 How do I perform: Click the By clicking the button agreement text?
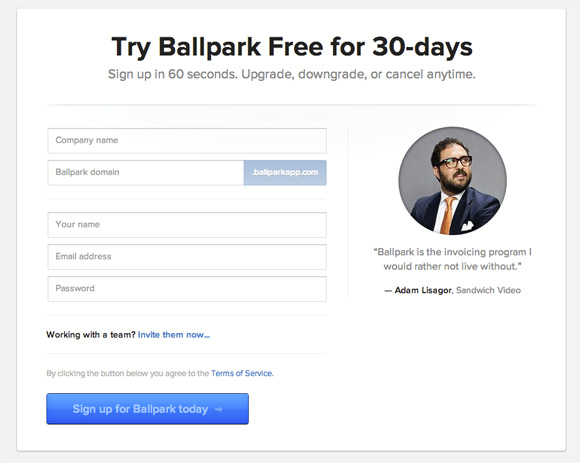[128, 373]
